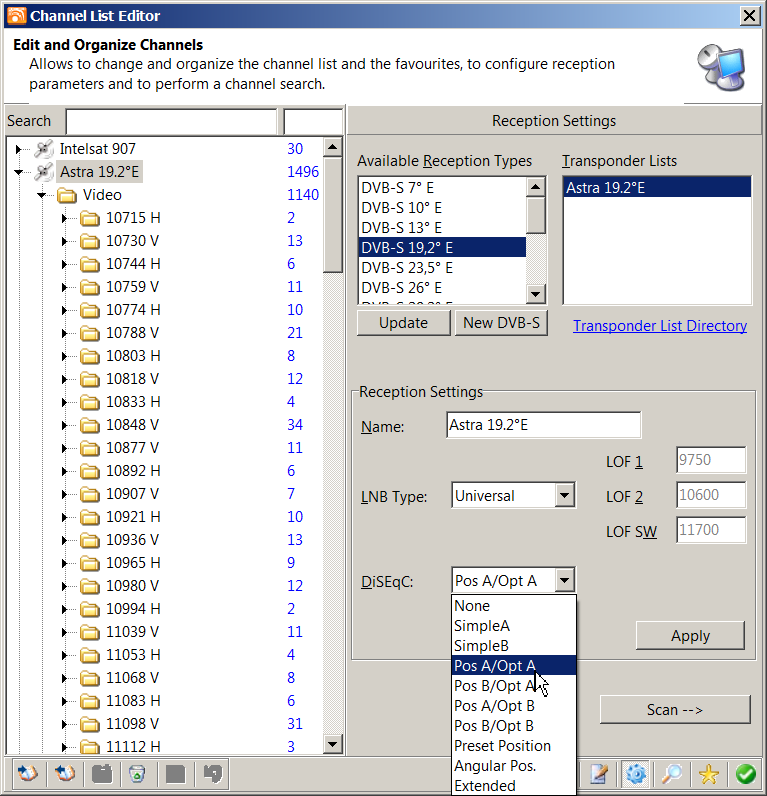Image resolution: width=767 pixels, height=796 pixels.
Task: Click the recycle bin icon in bottom toolbar
Action: coord(137,773)
